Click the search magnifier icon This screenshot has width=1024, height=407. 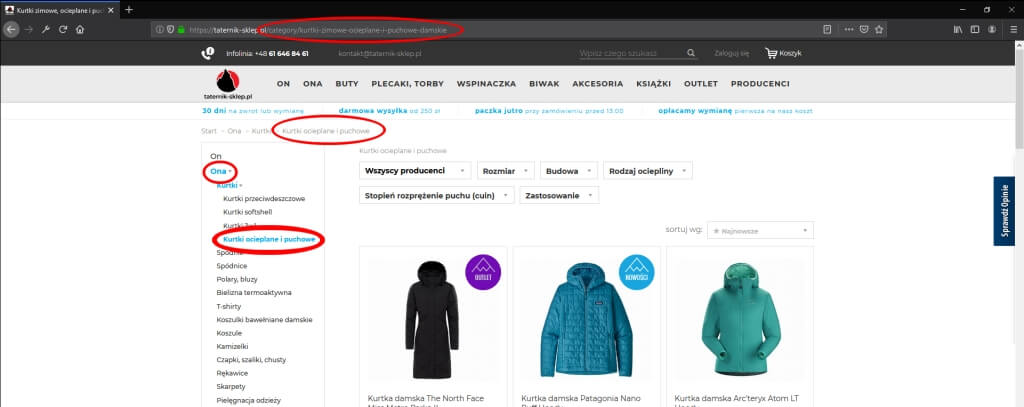(691, 53)
